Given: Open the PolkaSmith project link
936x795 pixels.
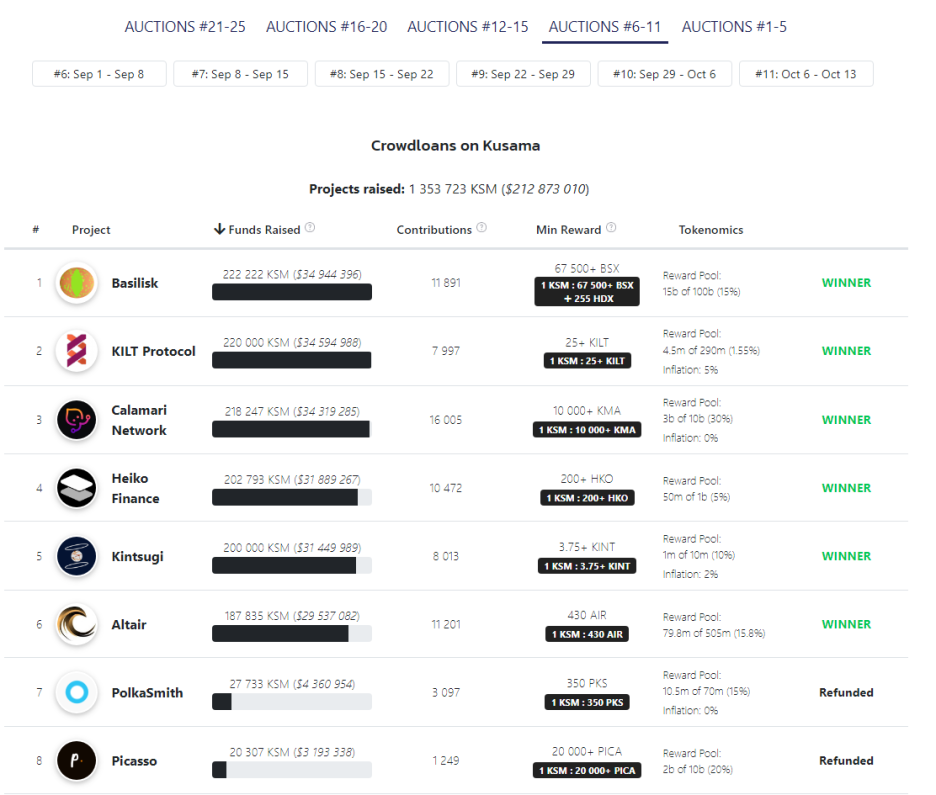Looking at the screenshot, I should 147,692.
